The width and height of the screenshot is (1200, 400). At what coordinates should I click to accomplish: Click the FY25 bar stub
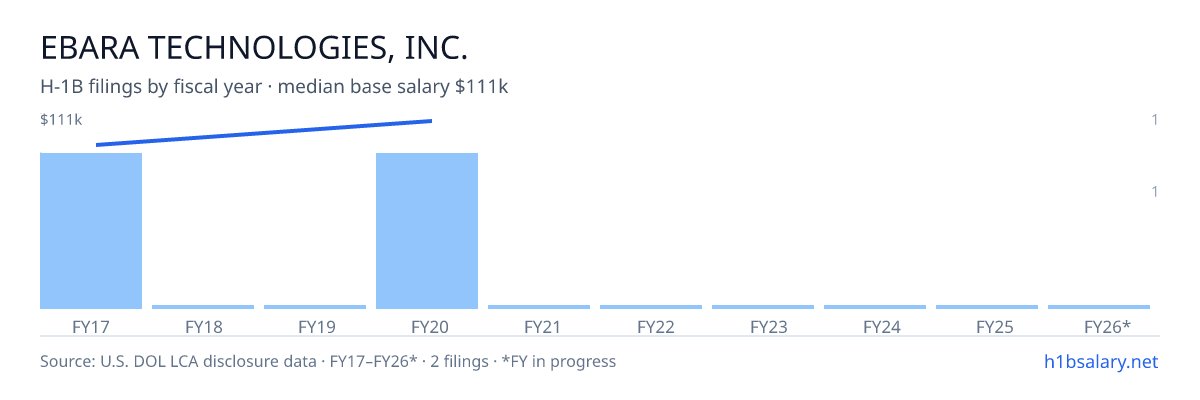[987, 307]
